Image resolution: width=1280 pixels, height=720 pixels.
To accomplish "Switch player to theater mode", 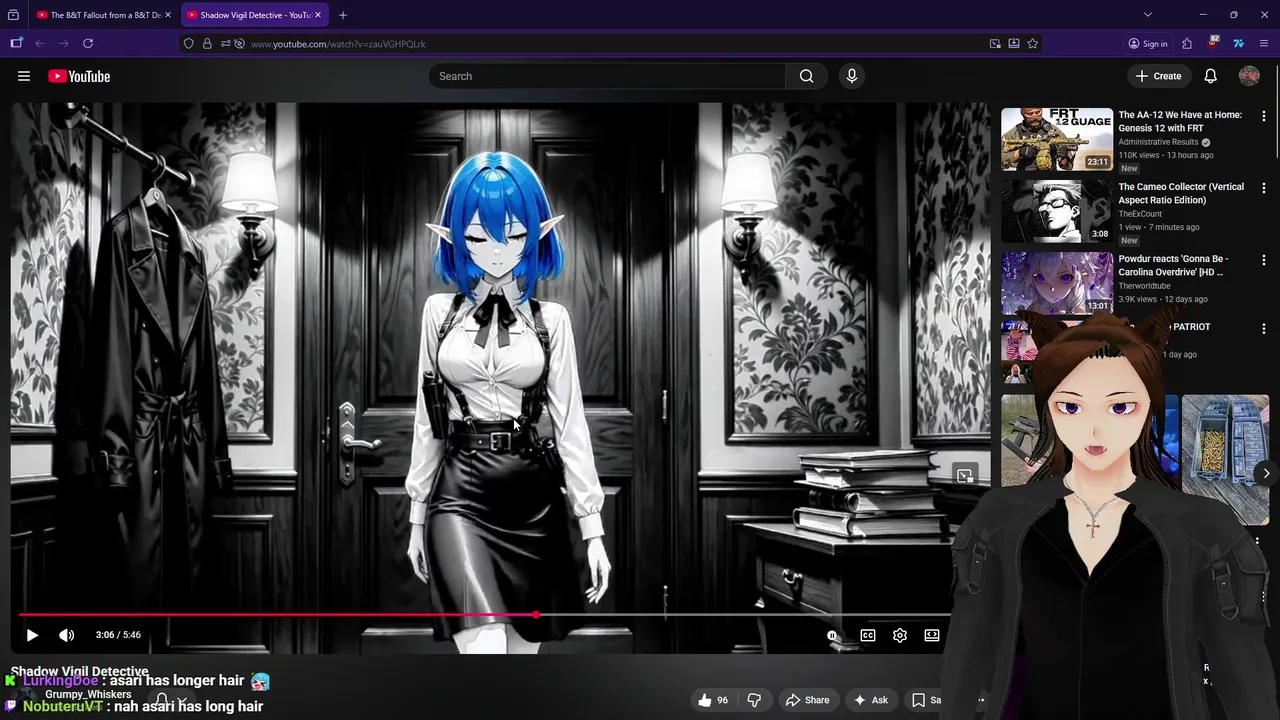I will coord(932,635).
